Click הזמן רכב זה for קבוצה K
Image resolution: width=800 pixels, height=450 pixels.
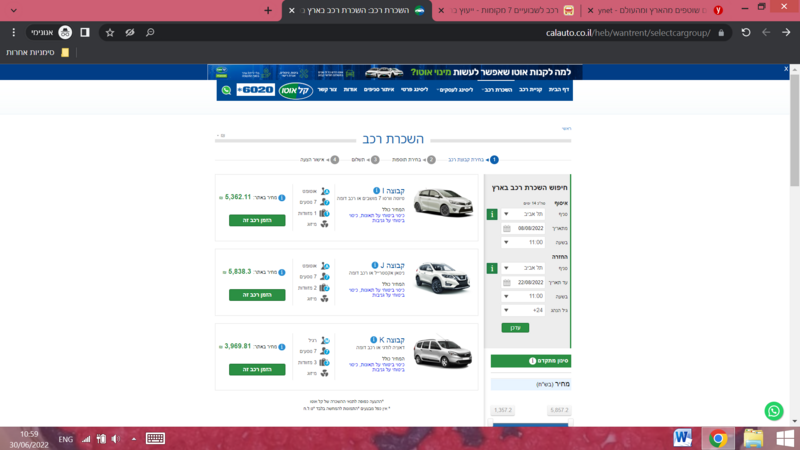tap(257, 369)
